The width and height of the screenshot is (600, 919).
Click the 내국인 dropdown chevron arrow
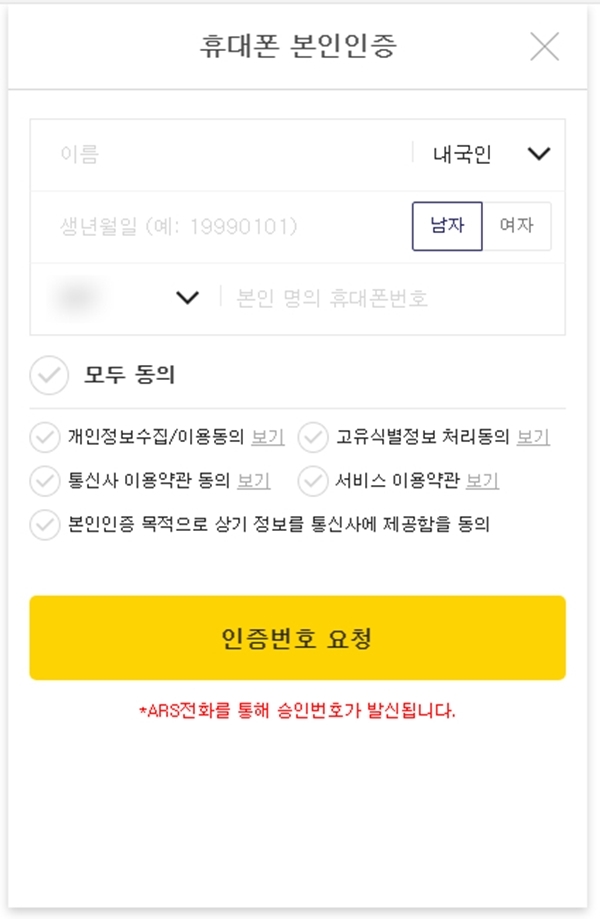click(x=539, y=155)
